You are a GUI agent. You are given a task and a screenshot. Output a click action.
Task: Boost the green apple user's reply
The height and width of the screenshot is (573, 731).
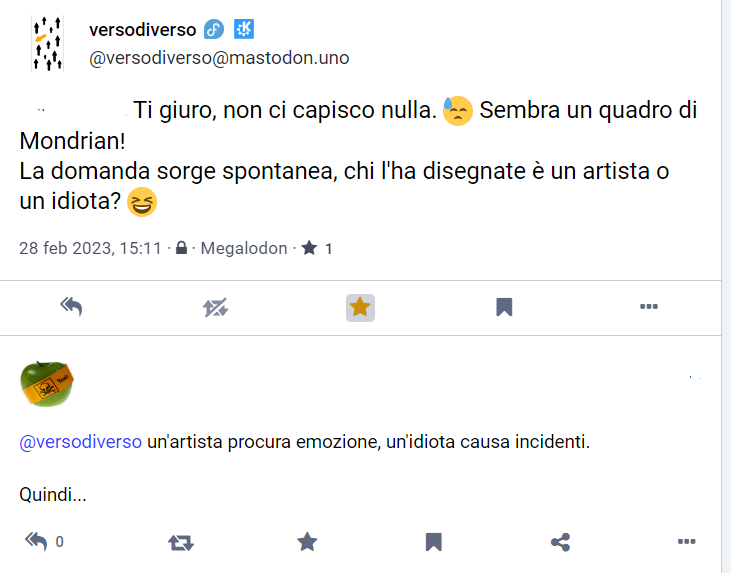[x=181, y=542]
